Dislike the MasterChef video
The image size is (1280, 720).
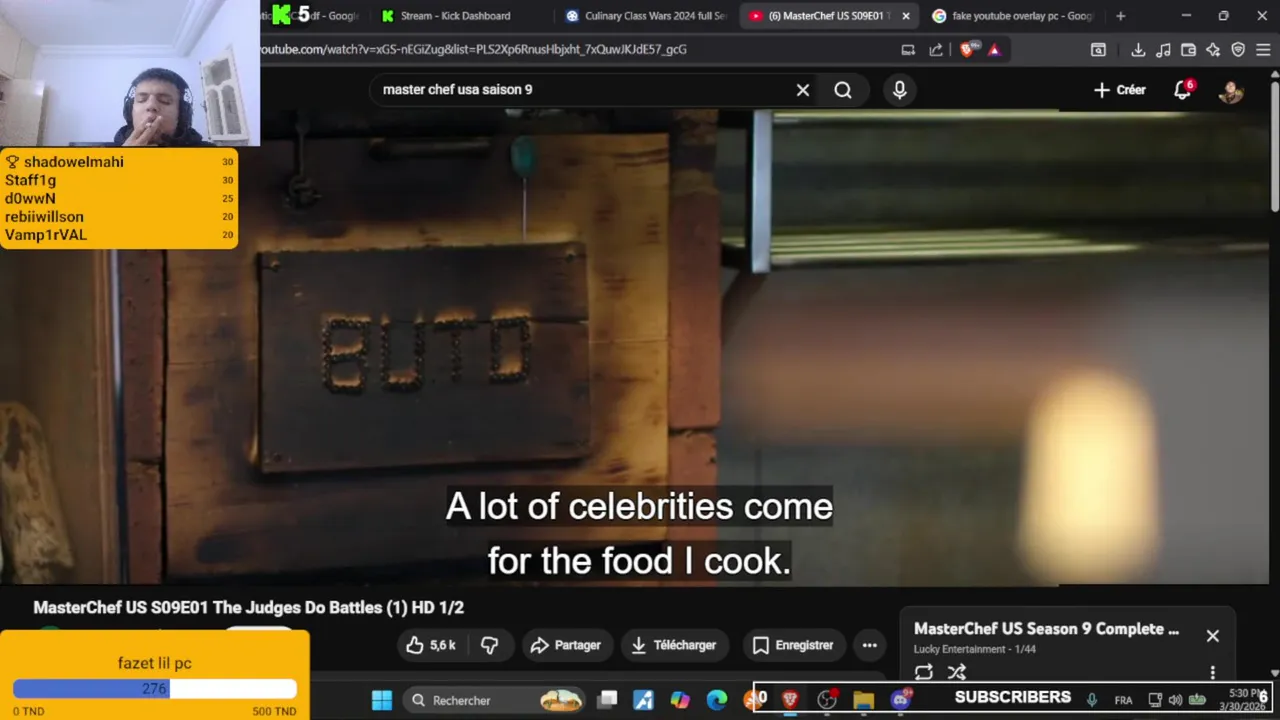489,645
